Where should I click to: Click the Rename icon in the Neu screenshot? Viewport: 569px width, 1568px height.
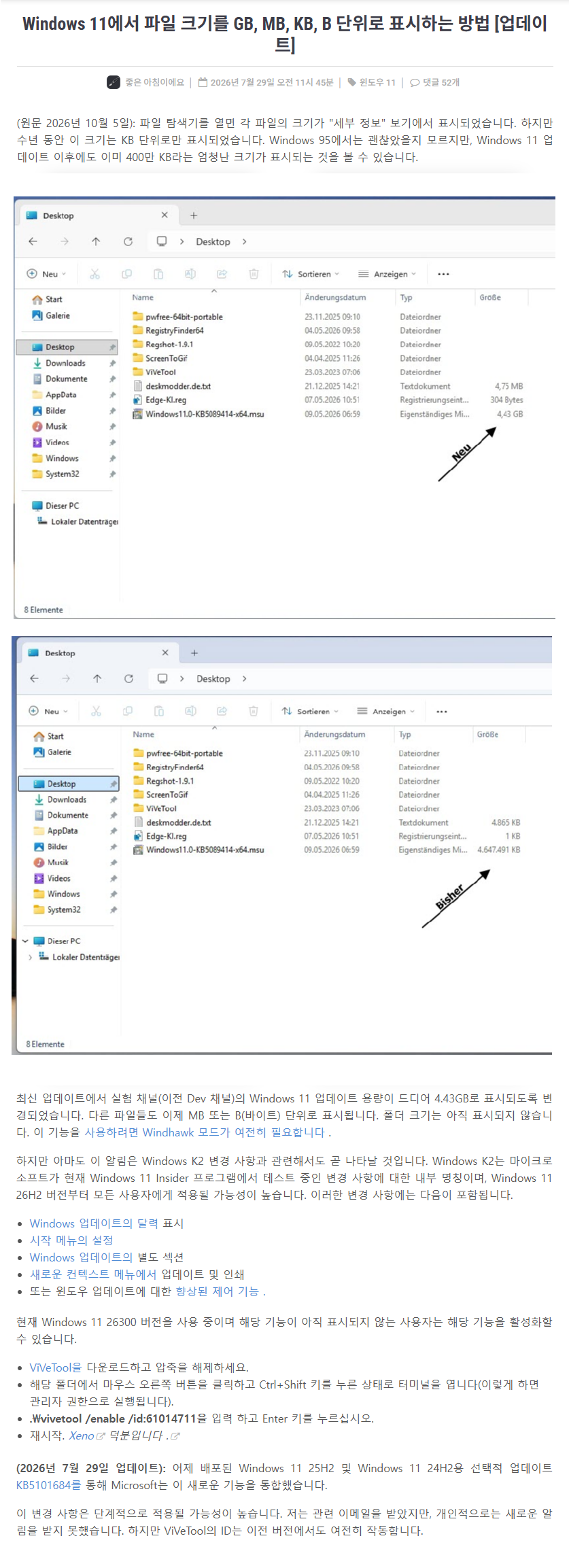click(x=190, y=274)
